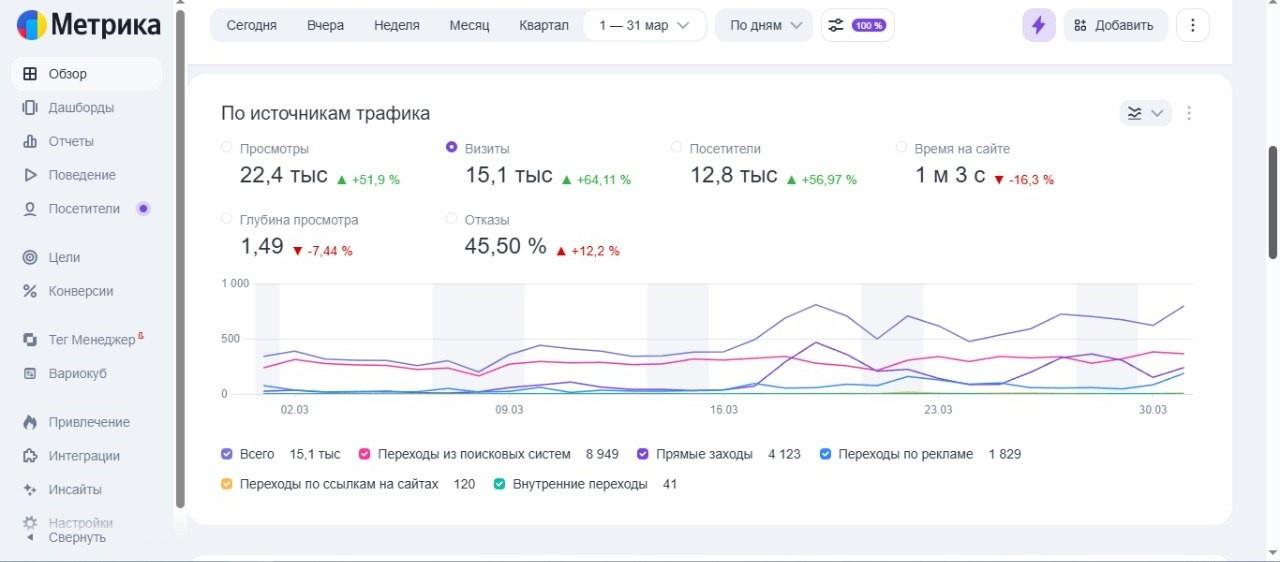Click the По источникам трафика title
Image resolution: width=1280 pixels, height=562 pixels.
pos(326,113)
